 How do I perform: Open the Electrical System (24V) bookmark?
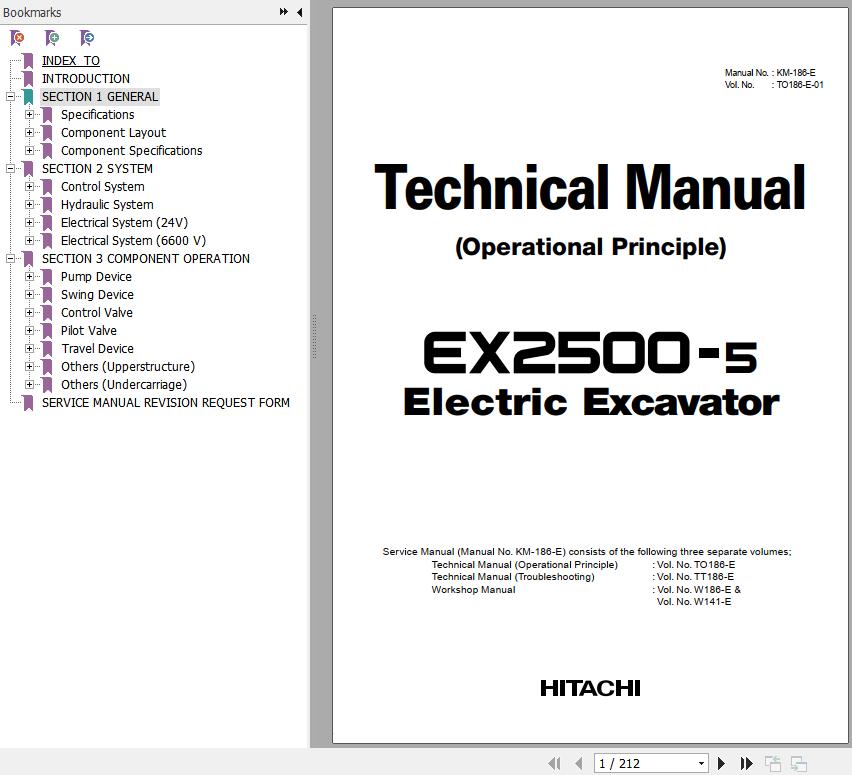[x=124, y=223]
